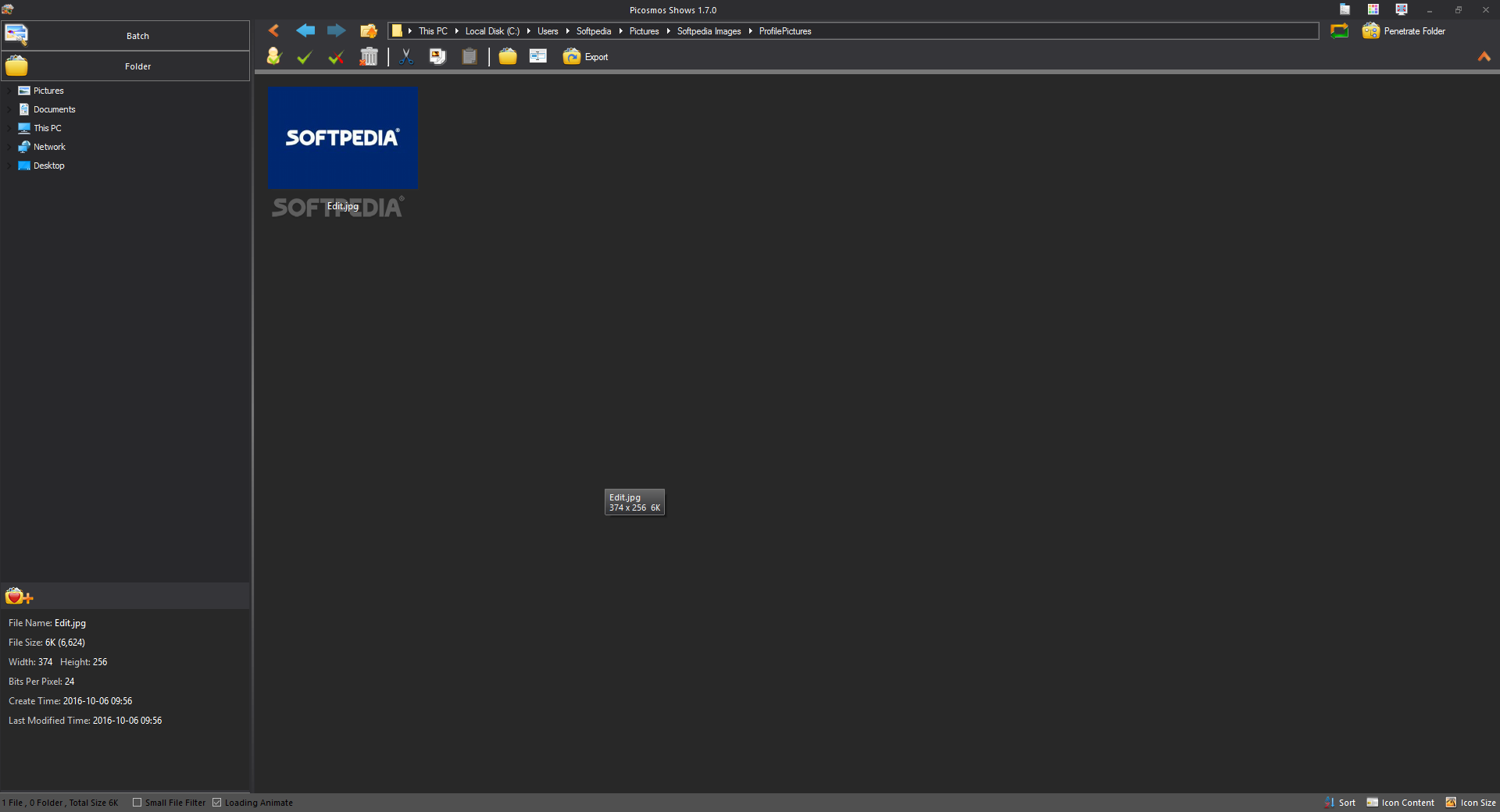Click the checkmark with red slash icon
This screenshot has height=812, width=1500.
(336, 57)
